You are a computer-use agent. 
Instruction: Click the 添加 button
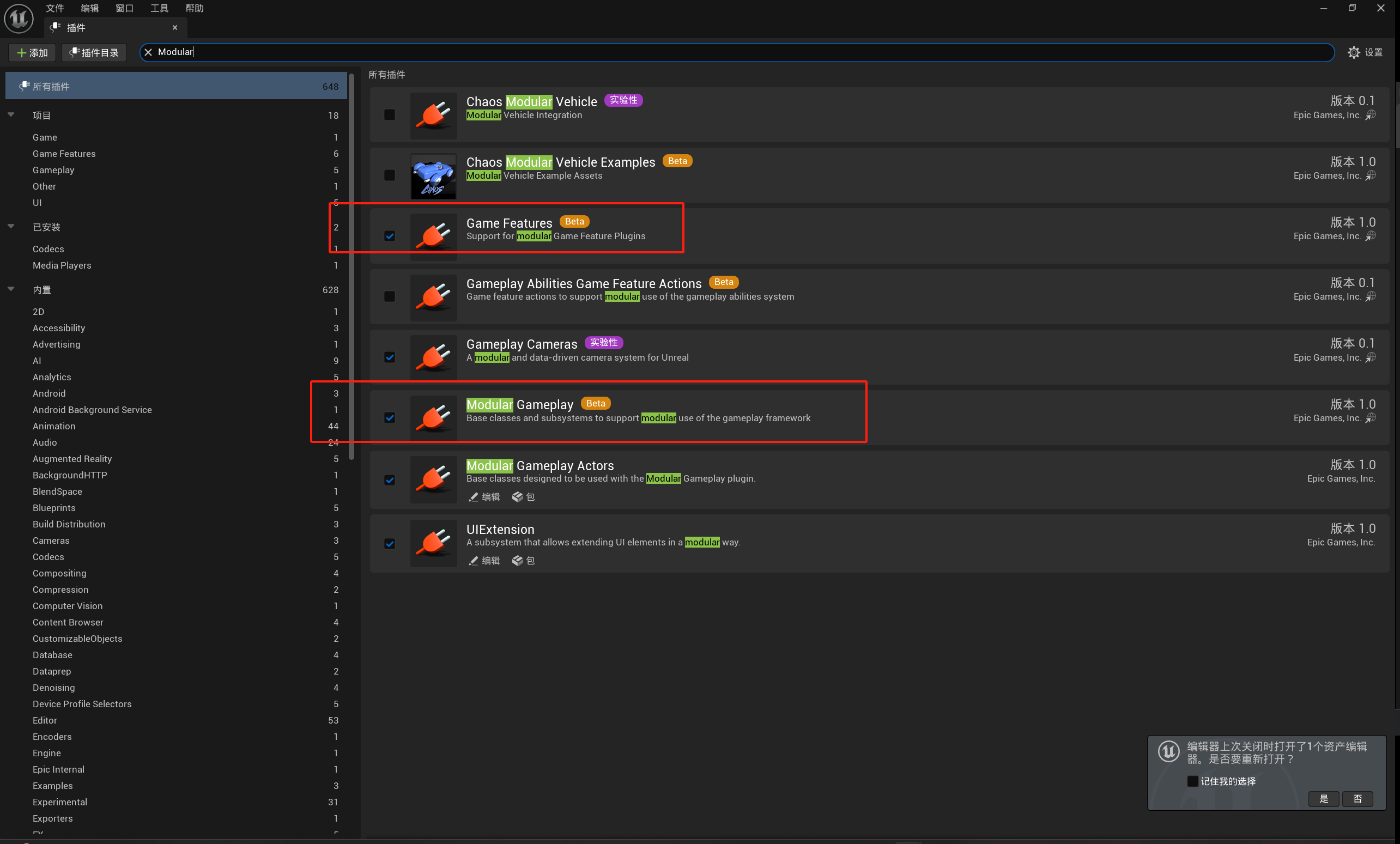coord(32,53)
